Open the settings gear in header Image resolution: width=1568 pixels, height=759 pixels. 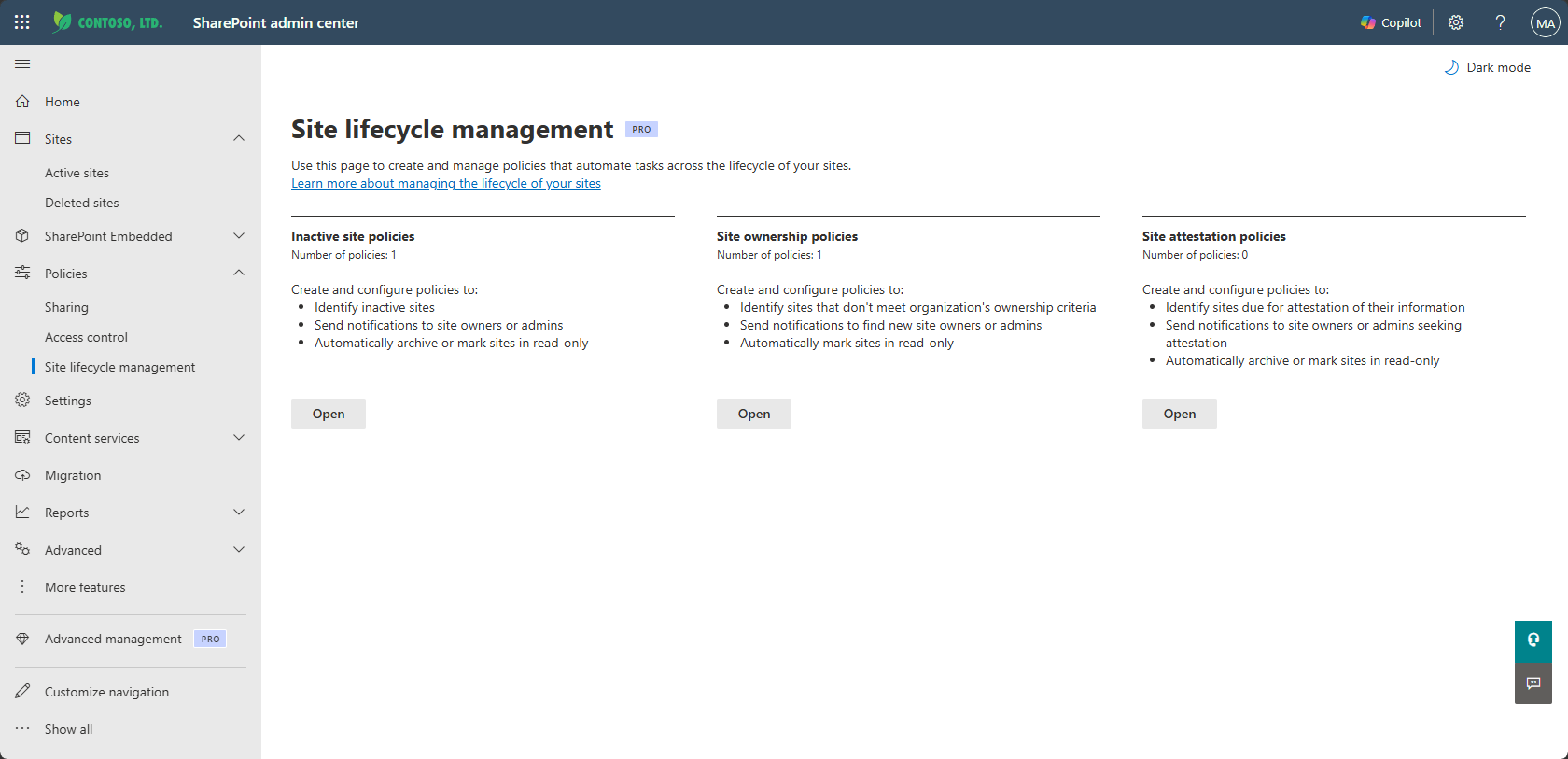pyautogui.click(x=1456, y=22)
